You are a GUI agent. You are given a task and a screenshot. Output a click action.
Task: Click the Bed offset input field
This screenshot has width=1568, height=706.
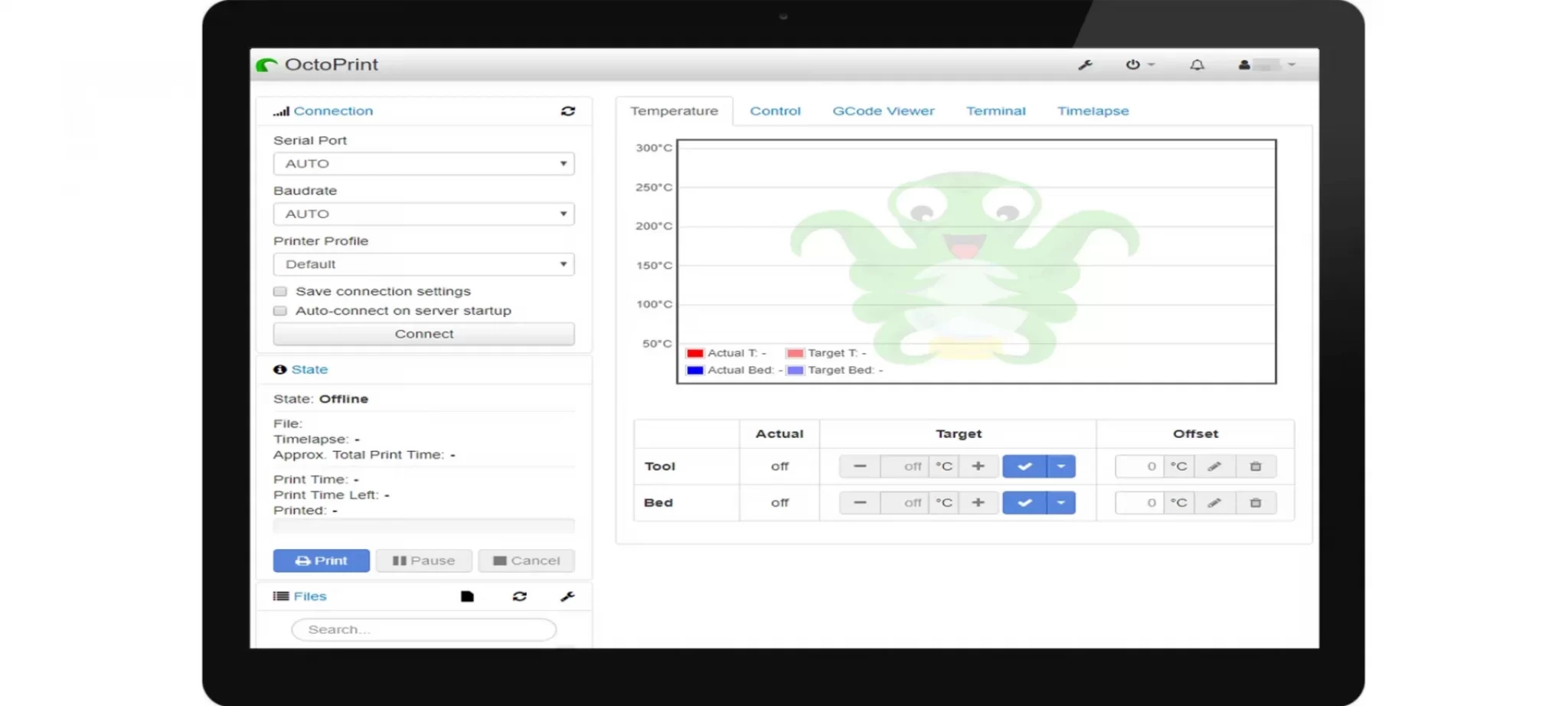pos(1140,503)
